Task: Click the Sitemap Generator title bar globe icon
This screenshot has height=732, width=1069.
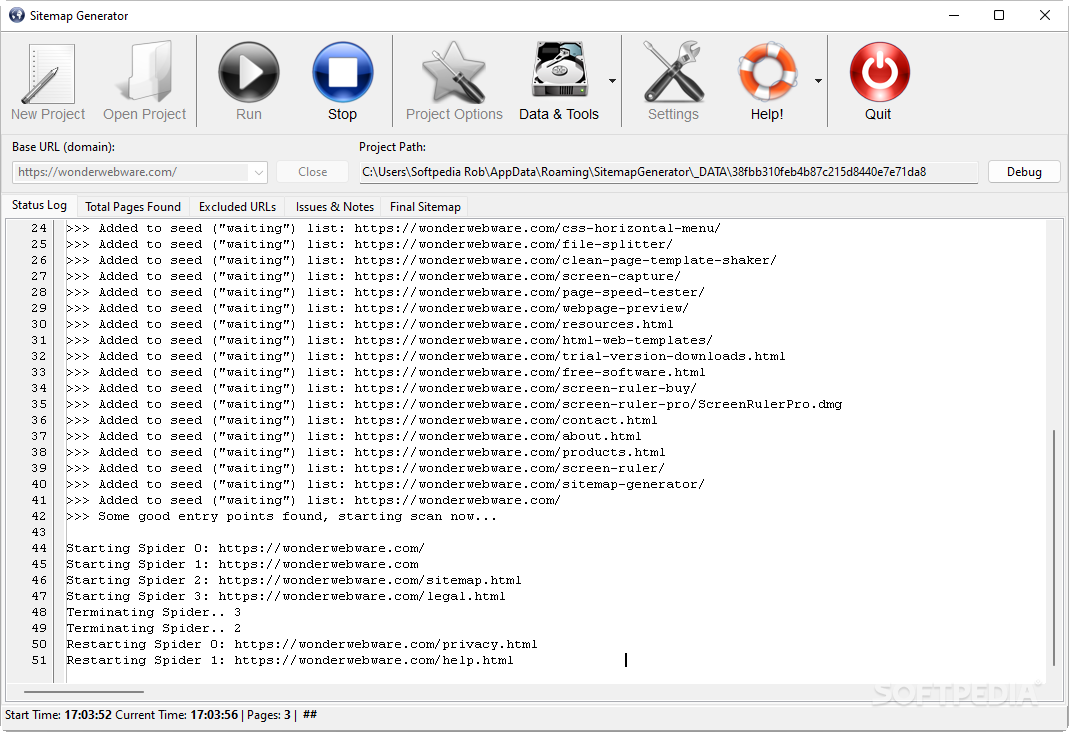Action: pos(16,15)
